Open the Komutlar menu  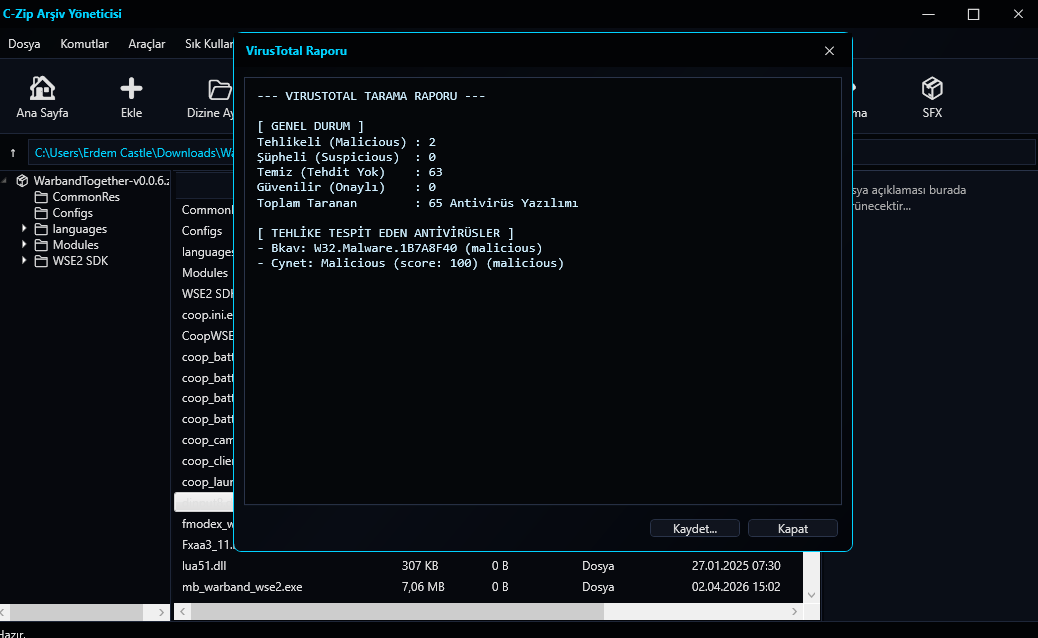point(84,44)
